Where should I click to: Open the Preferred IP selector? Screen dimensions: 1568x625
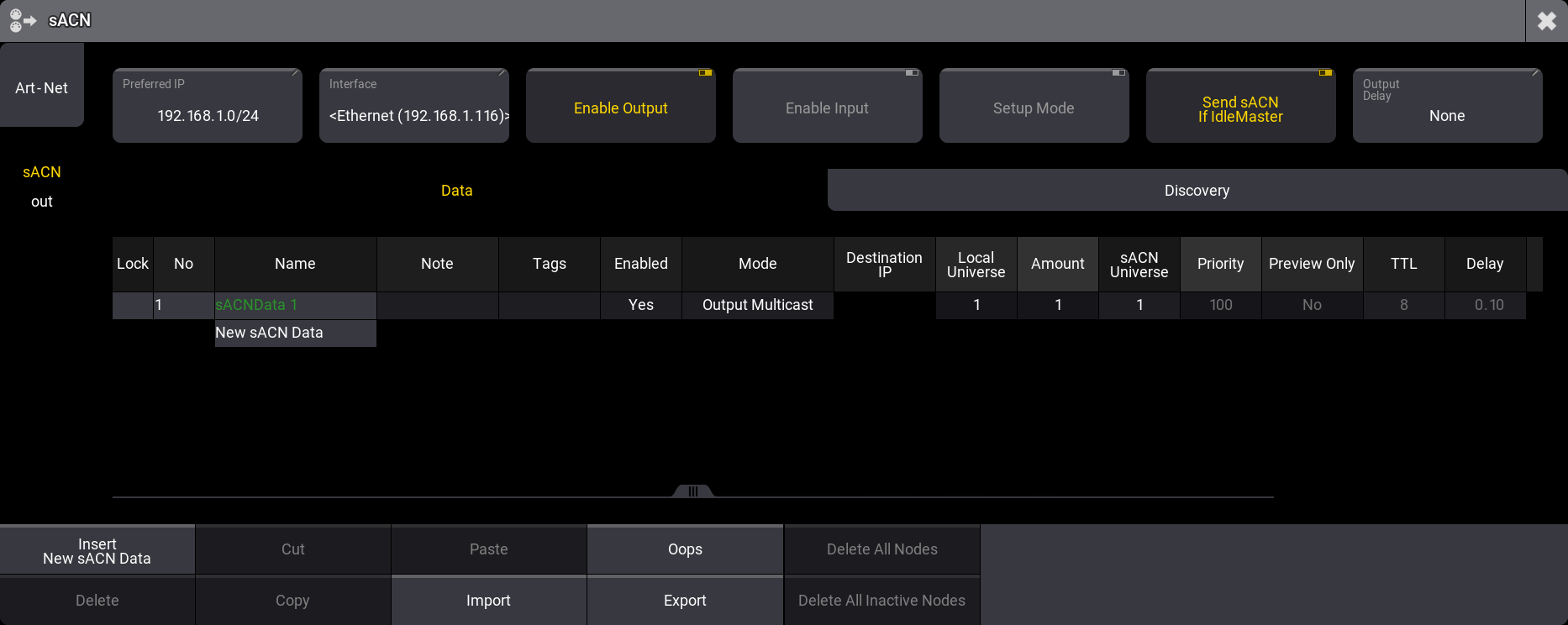(208, 107)
